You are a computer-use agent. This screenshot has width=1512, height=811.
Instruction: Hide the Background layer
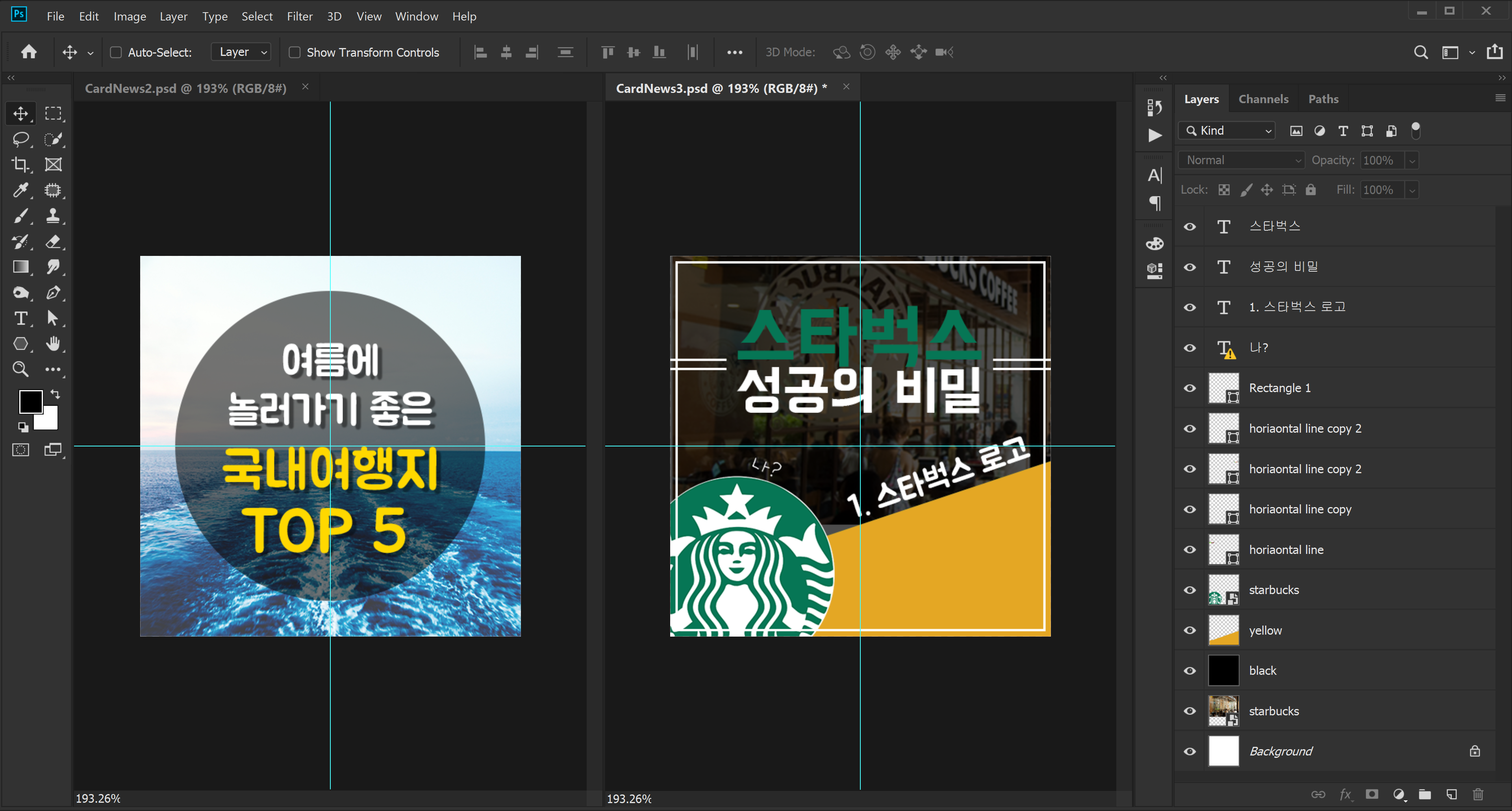point(1190,751)
